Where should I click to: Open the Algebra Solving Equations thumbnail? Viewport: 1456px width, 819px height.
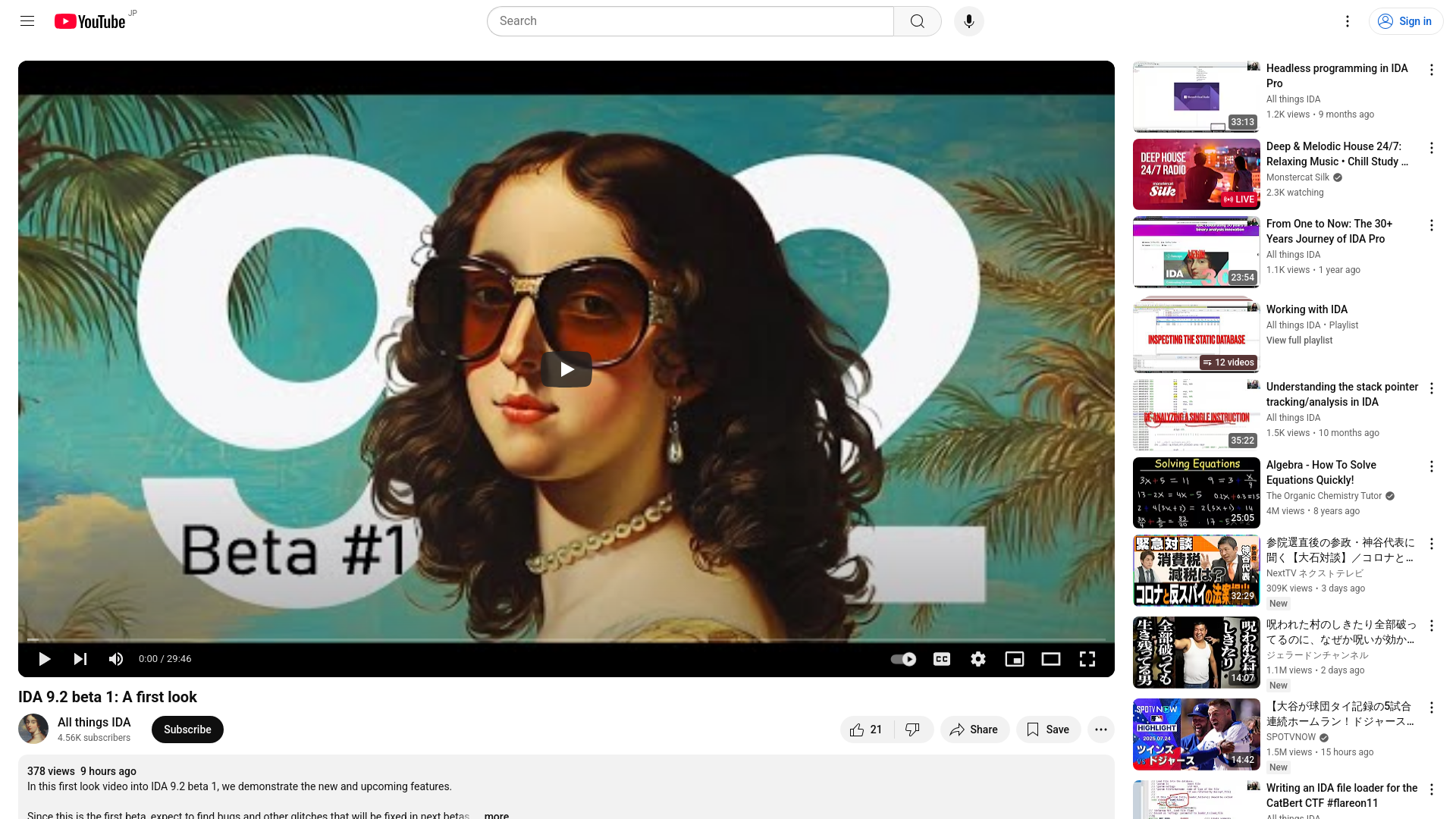click(x=1197, y=493)
